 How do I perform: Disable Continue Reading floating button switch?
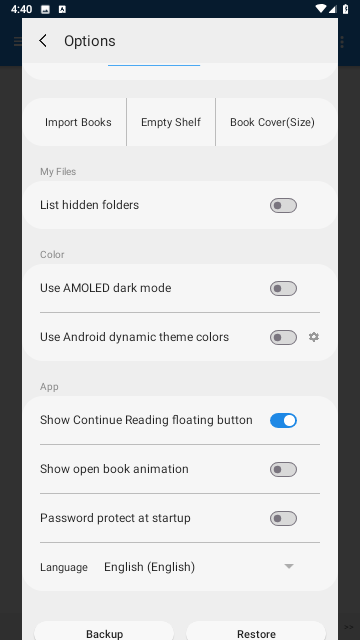pos(283,420)
